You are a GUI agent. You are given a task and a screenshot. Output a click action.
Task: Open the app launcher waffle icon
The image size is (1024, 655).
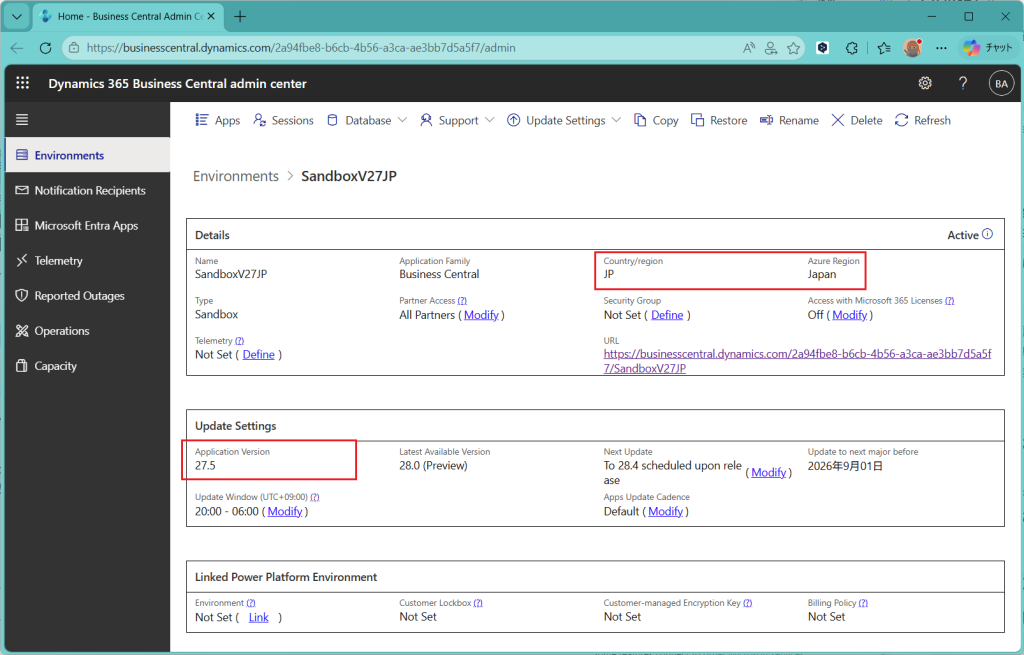click(22, 84)
